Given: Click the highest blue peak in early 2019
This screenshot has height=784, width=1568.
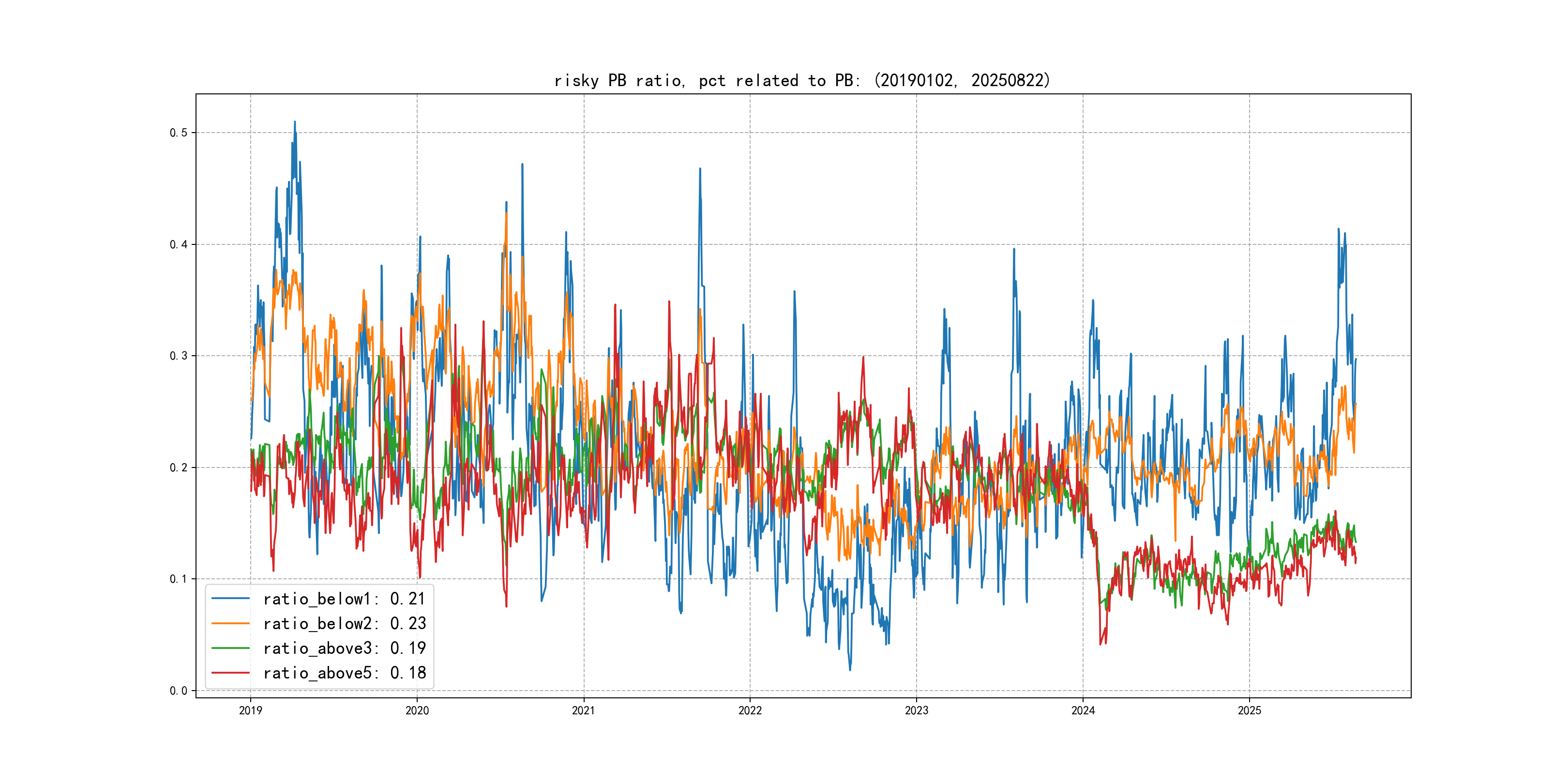Looking at the screenshot, I should (x=295, y=122).
